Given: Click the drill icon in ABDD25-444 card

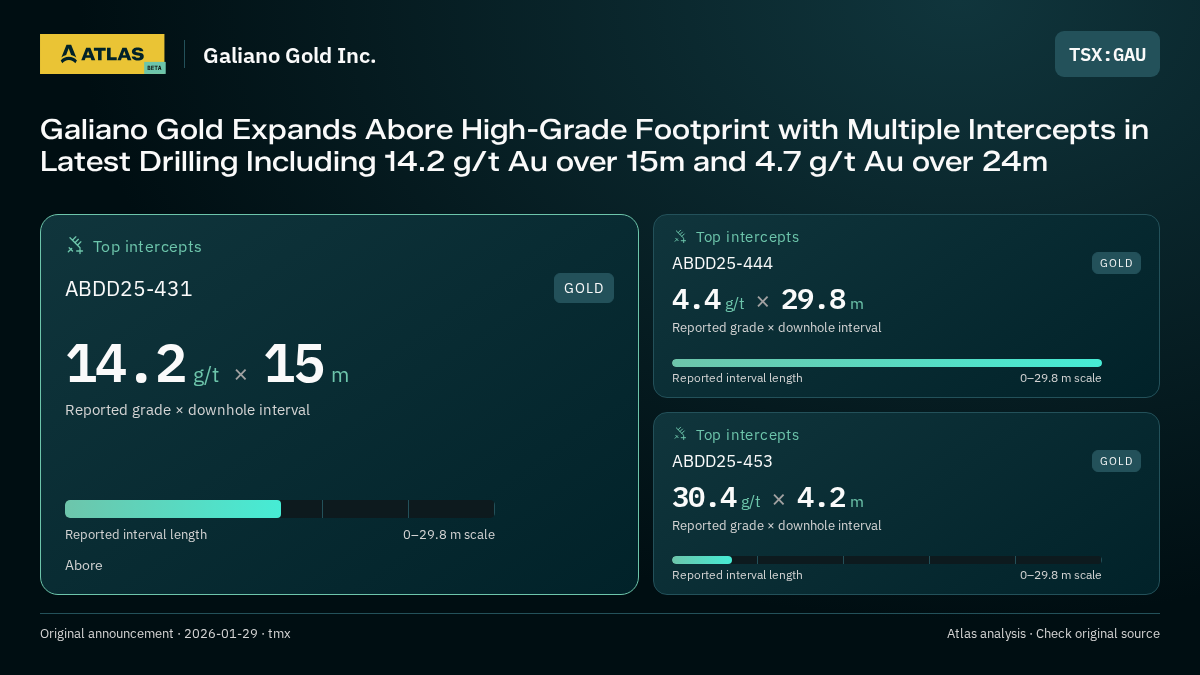Looking at the screenshot, I should [680, 236].
